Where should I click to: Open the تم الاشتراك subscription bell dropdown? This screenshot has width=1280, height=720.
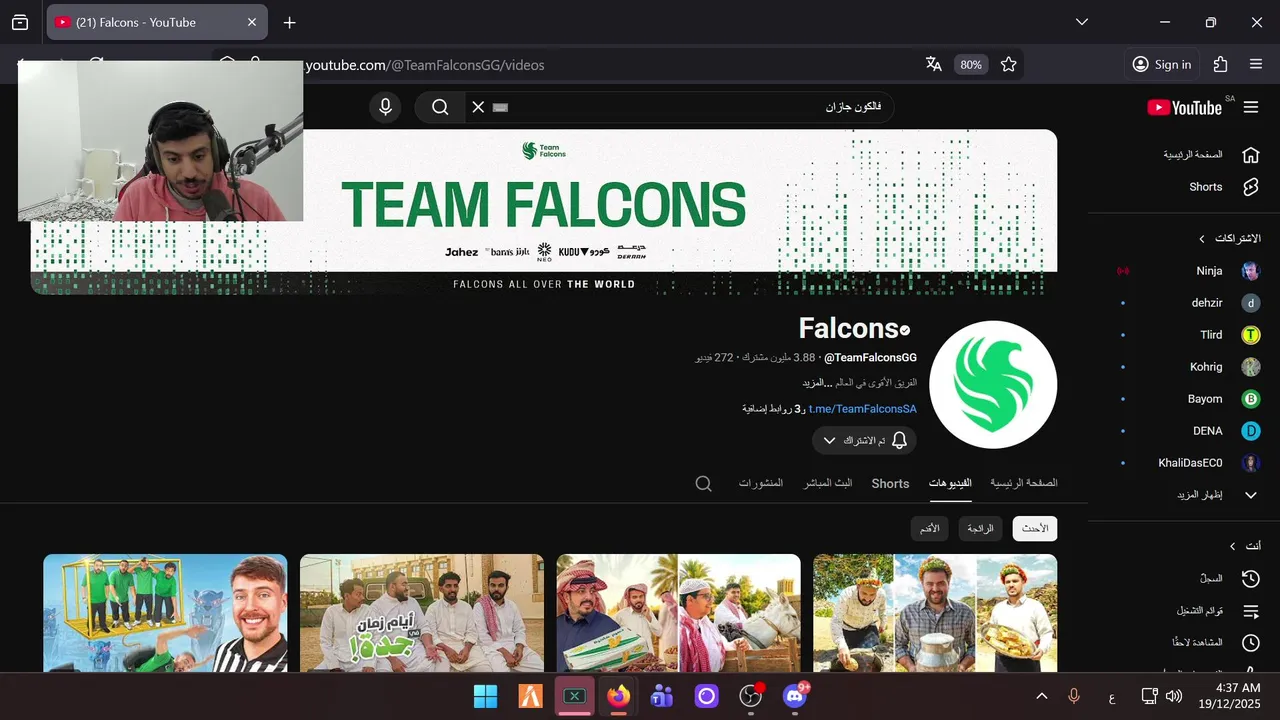pos(864,440)
